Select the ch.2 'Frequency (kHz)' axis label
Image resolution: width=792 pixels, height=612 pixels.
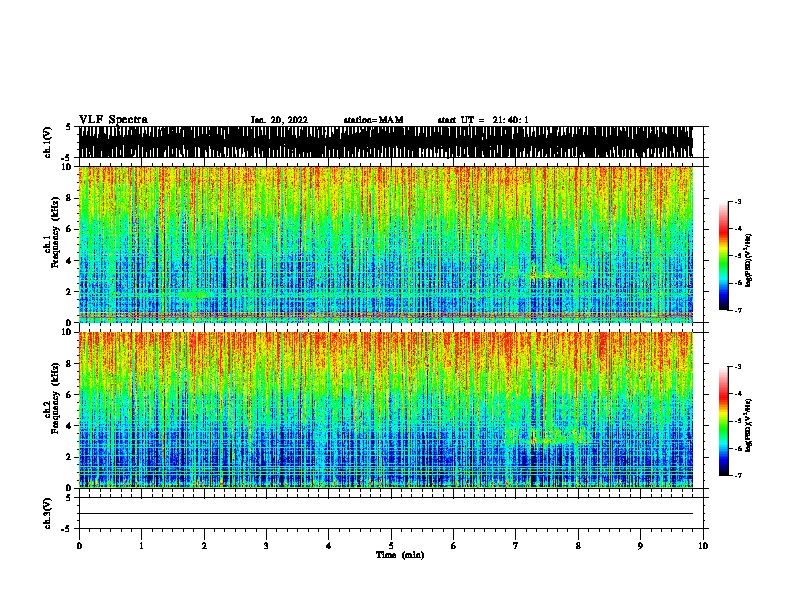[55, 398]
